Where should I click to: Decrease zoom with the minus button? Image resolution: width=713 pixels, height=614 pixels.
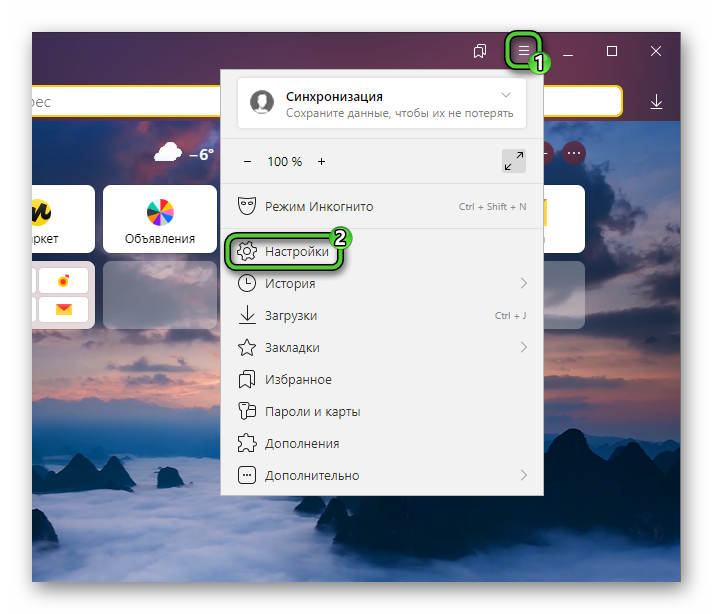[247, 161]
